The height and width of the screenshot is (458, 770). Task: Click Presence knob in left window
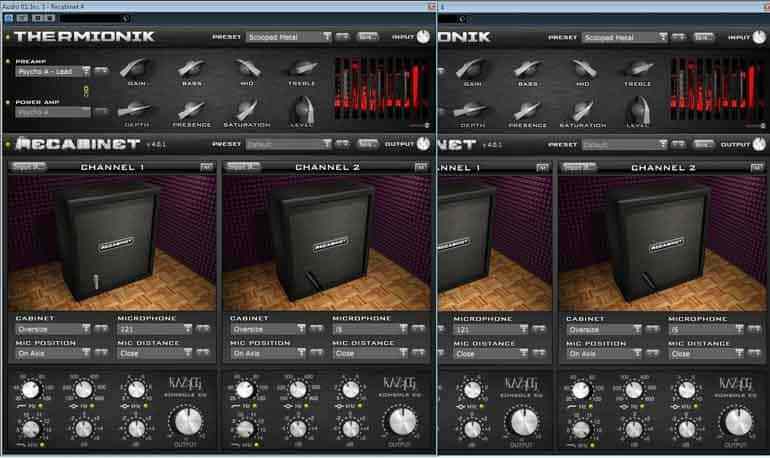click(192, 109)
